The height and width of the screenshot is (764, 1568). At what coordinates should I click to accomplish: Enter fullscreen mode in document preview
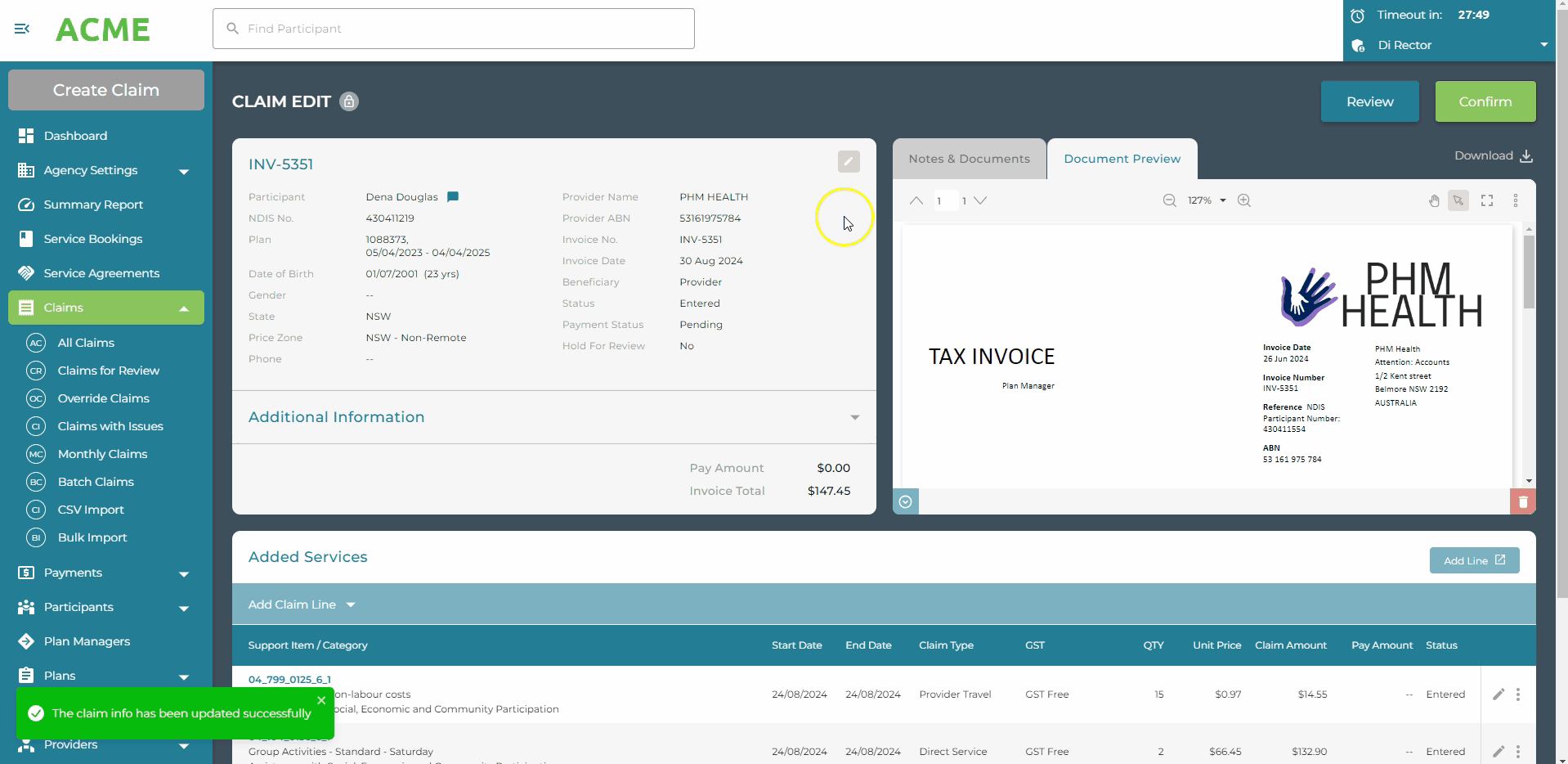1486,200
